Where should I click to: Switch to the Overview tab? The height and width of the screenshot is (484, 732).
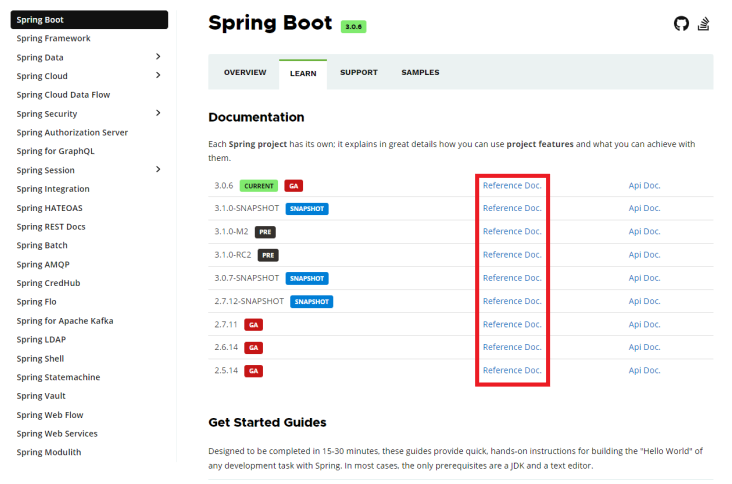245,72
